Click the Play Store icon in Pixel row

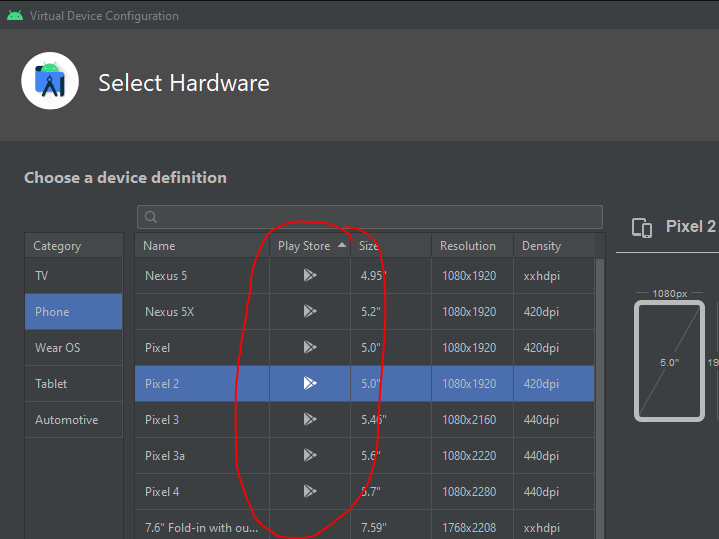coord(310,347)
